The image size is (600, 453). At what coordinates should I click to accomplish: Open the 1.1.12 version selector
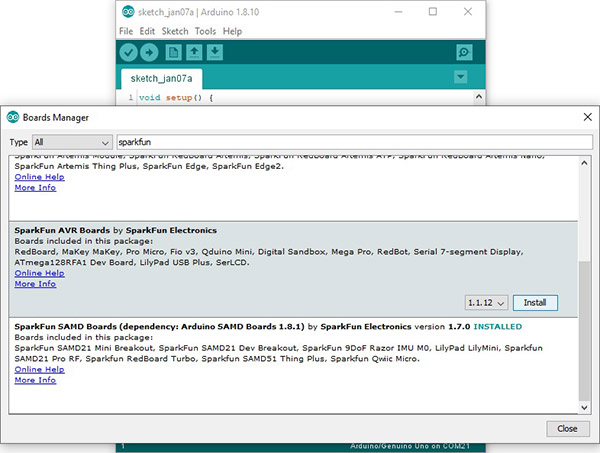[x=487, y=302]
